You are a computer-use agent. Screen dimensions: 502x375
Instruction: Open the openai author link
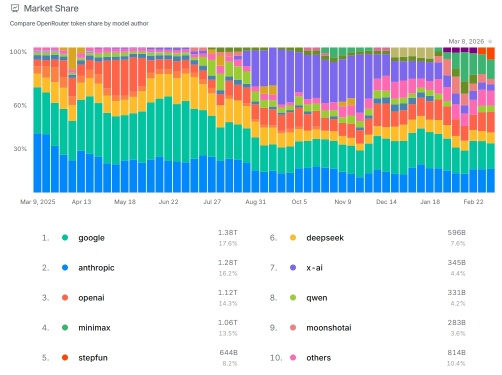click(x=91, y=298)
